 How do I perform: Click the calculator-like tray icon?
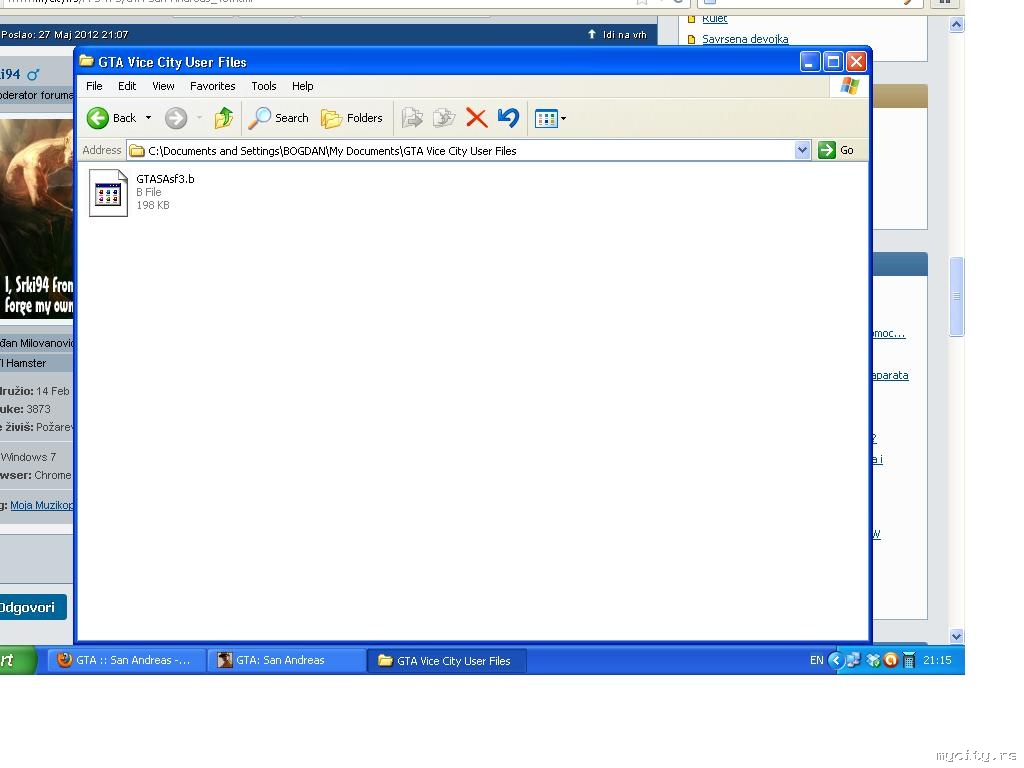click(908, 660)
